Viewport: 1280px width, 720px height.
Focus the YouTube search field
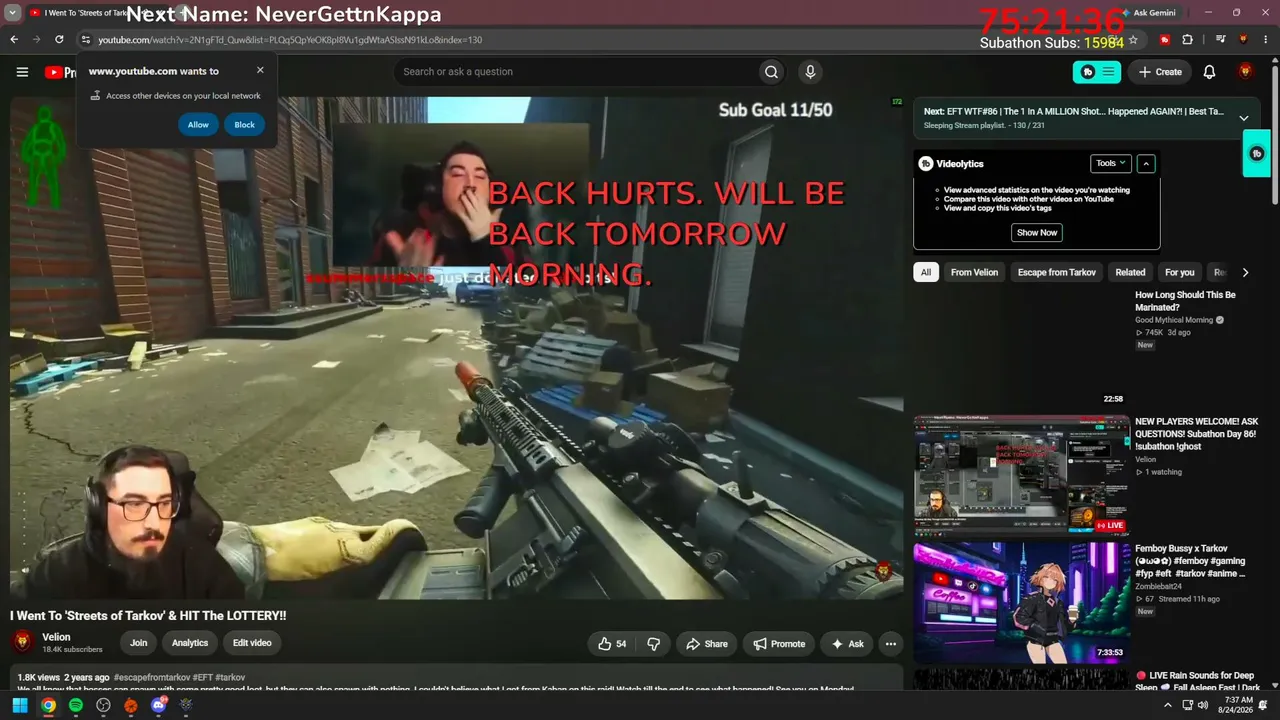(x=575, y=72)
